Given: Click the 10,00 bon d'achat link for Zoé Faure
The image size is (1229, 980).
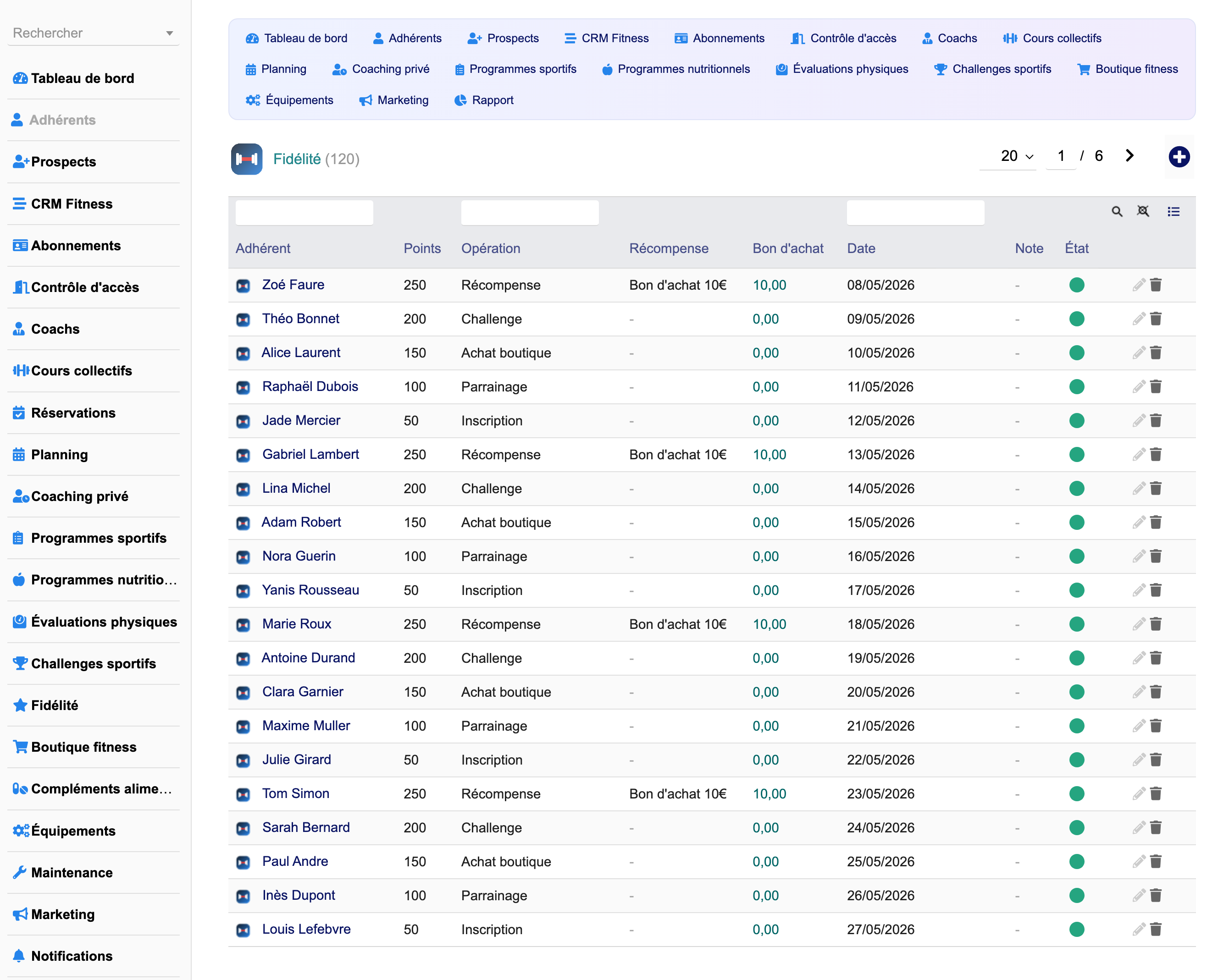Looking at the screenshot, I should coord(769,285).
